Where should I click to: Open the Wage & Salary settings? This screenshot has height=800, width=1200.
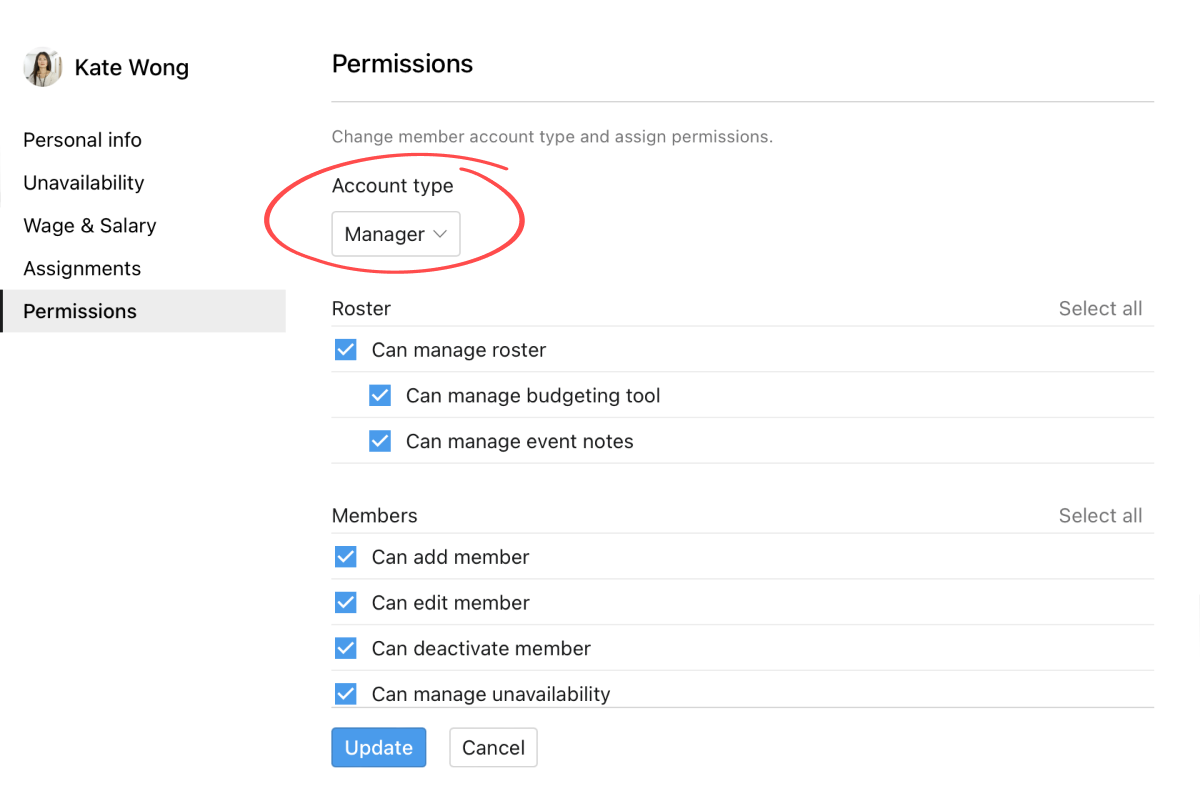tap(89, 225)
